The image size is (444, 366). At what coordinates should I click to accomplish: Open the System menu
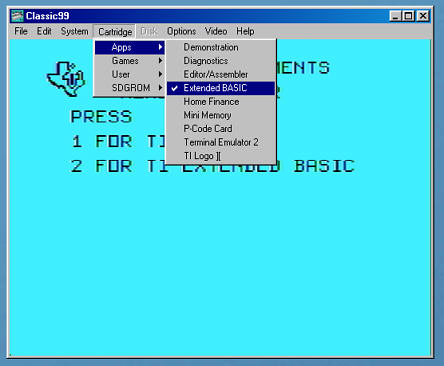(75, 31)
